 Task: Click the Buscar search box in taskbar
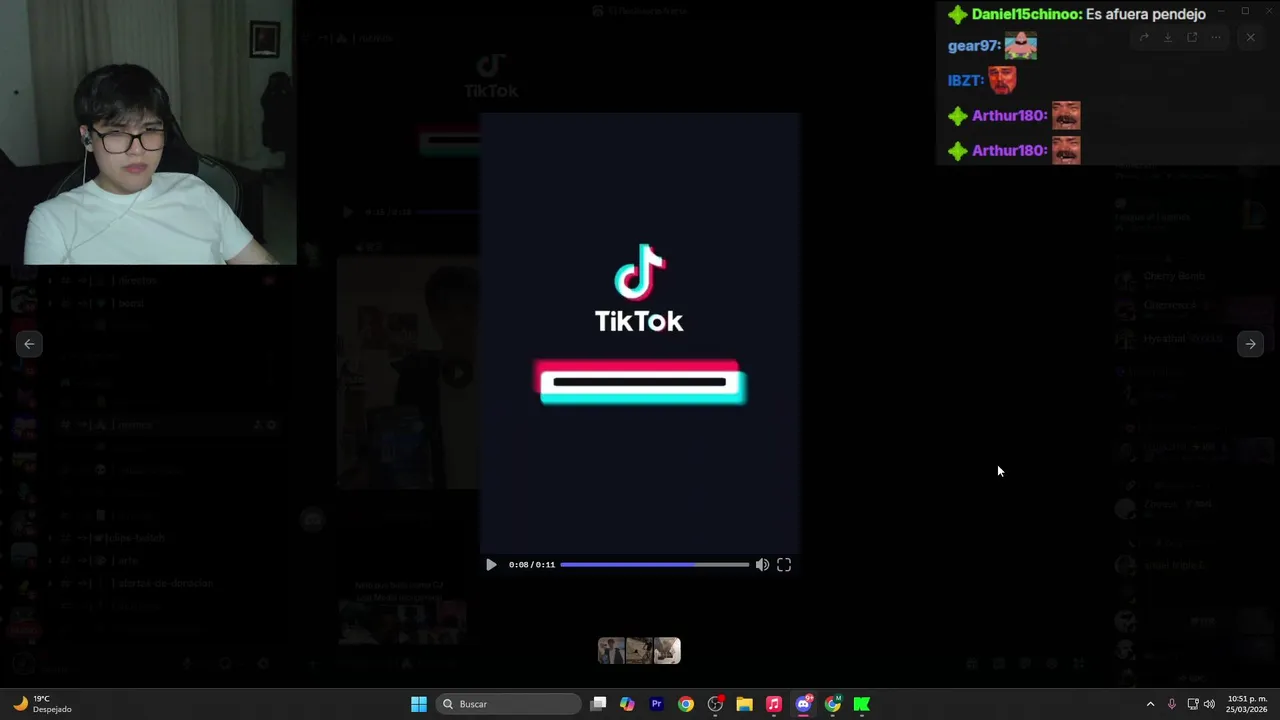pyautogui.click(x=510, y=704)
